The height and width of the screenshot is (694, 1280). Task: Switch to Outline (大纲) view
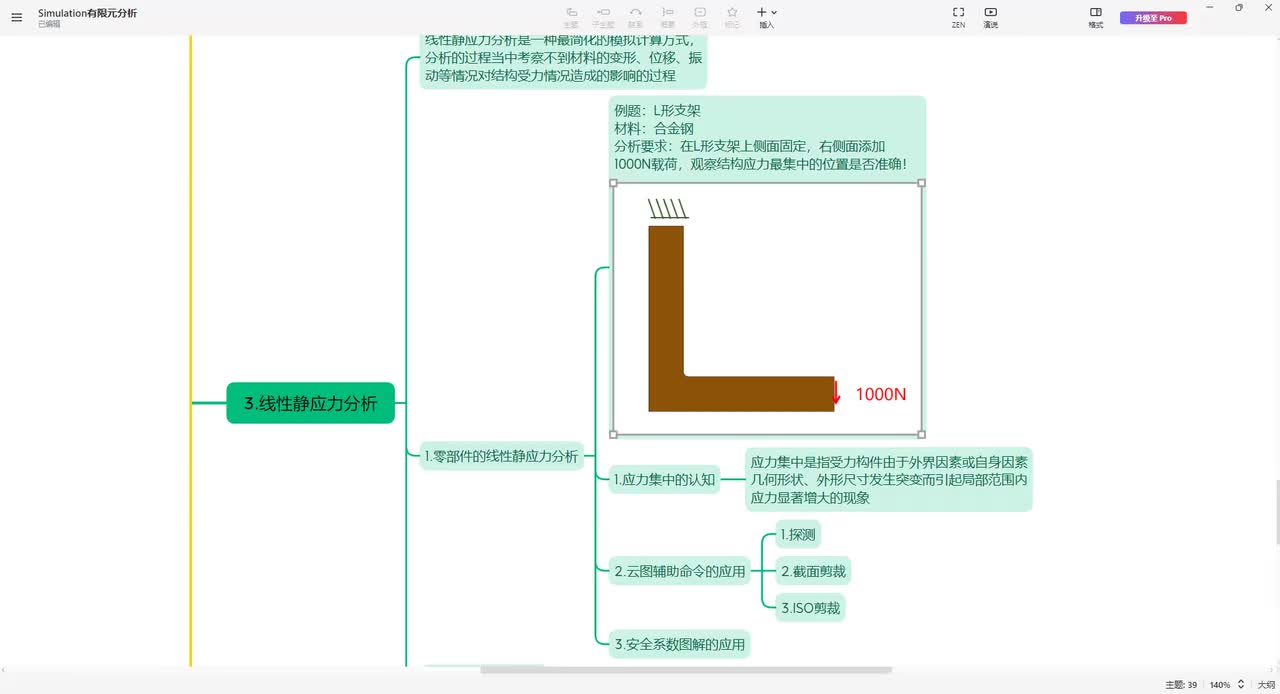[1266, 685]
